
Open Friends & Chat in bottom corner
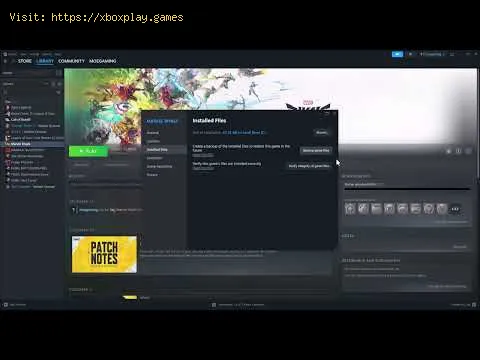[x=464, y=305]
